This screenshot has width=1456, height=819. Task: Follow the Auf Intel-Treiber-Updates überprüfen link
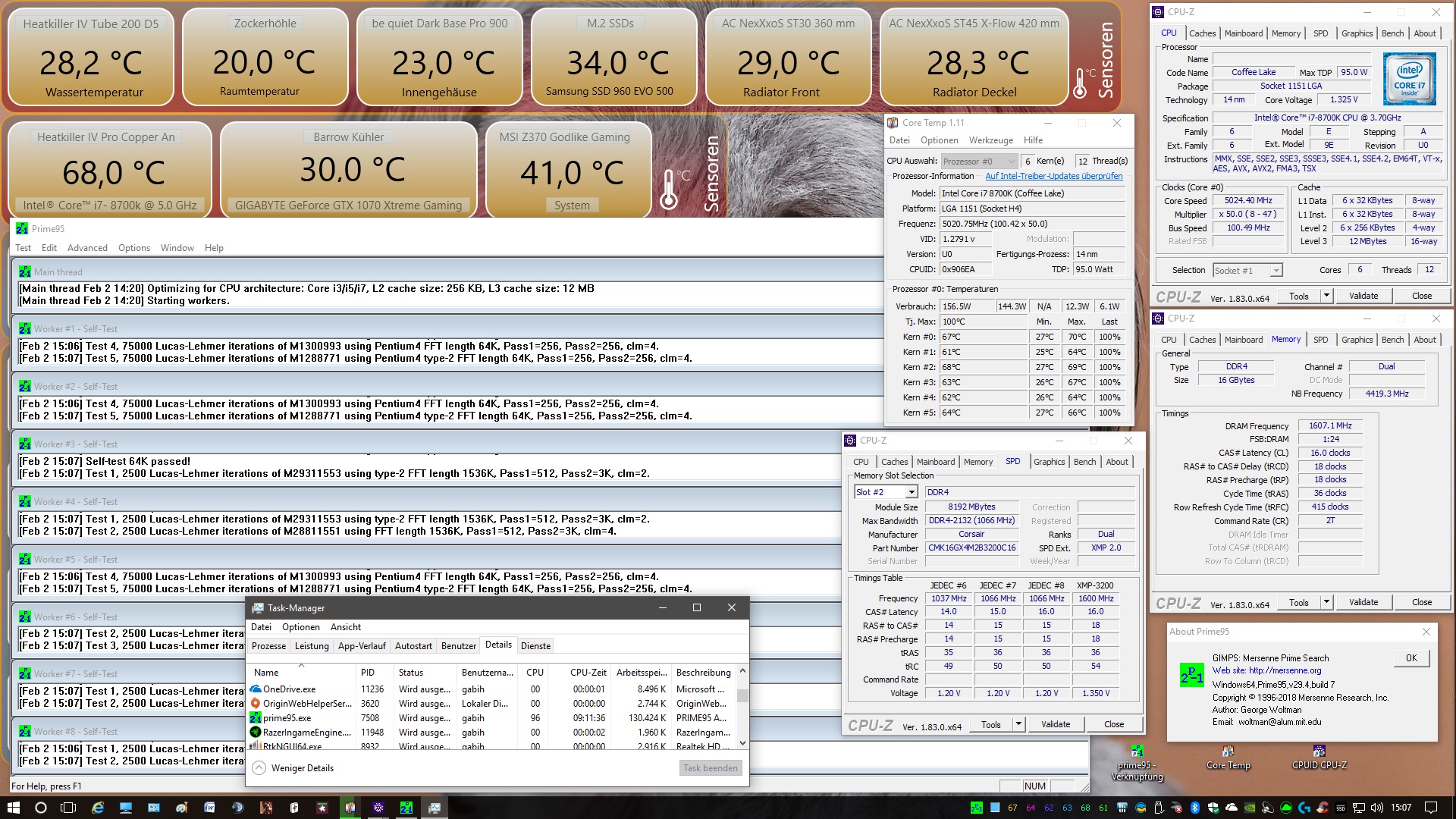point(1053,176)
